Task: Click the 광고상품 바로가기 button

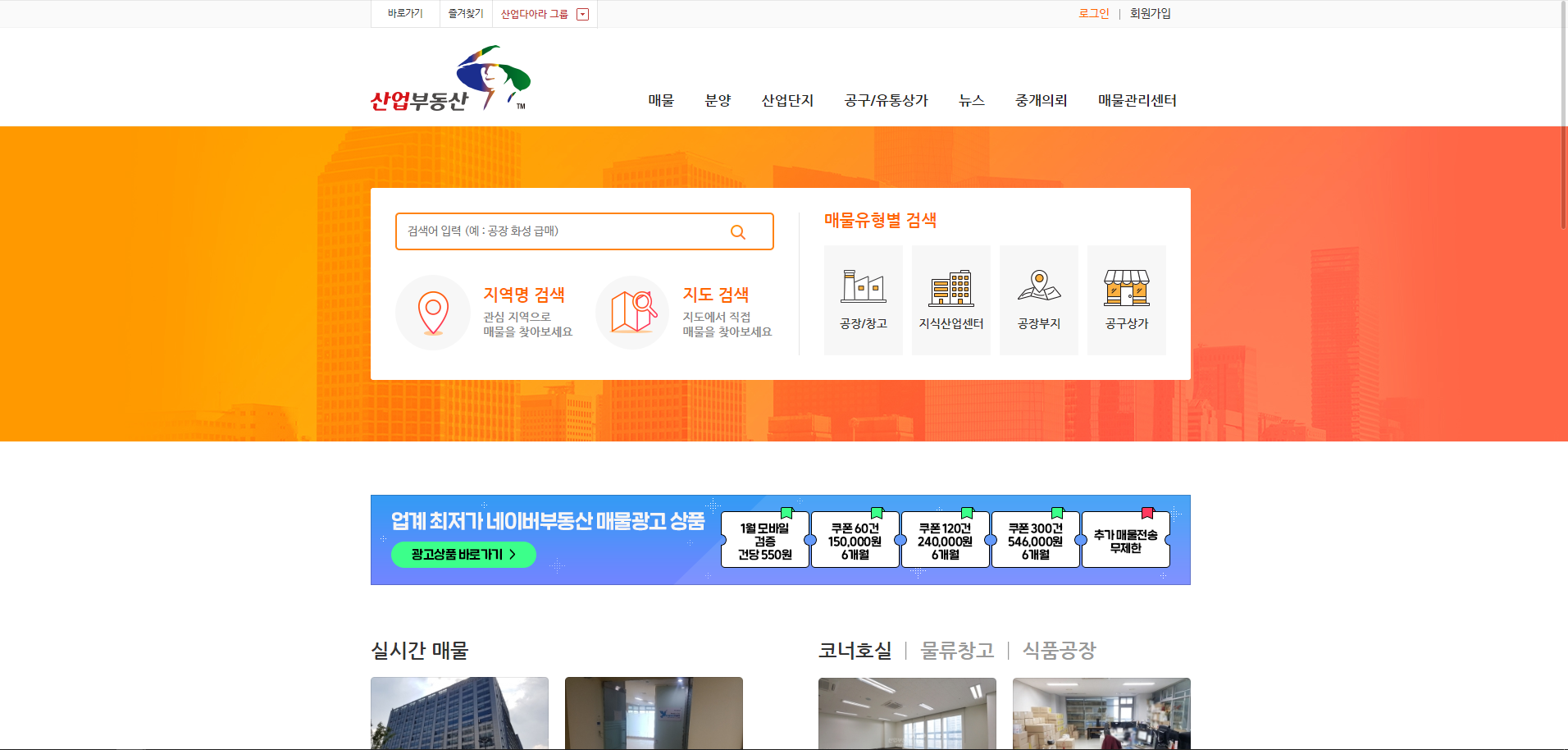Action: tap(463, 555)
